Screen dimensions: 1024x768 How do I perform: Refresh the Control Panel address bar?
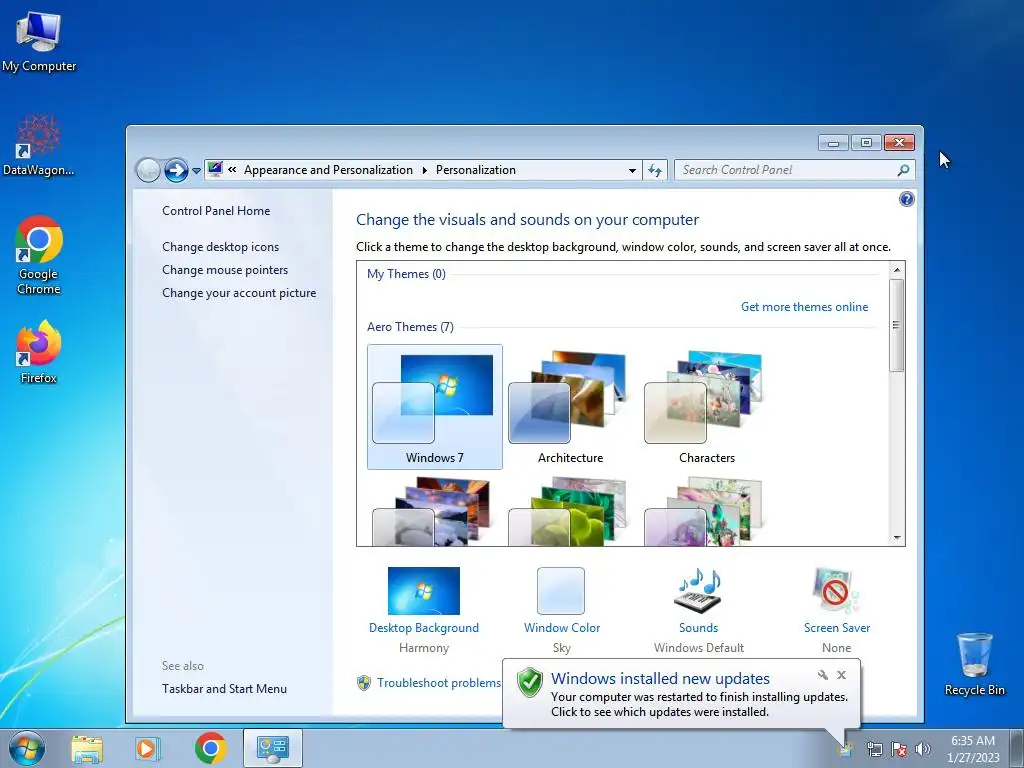point(655,170)
